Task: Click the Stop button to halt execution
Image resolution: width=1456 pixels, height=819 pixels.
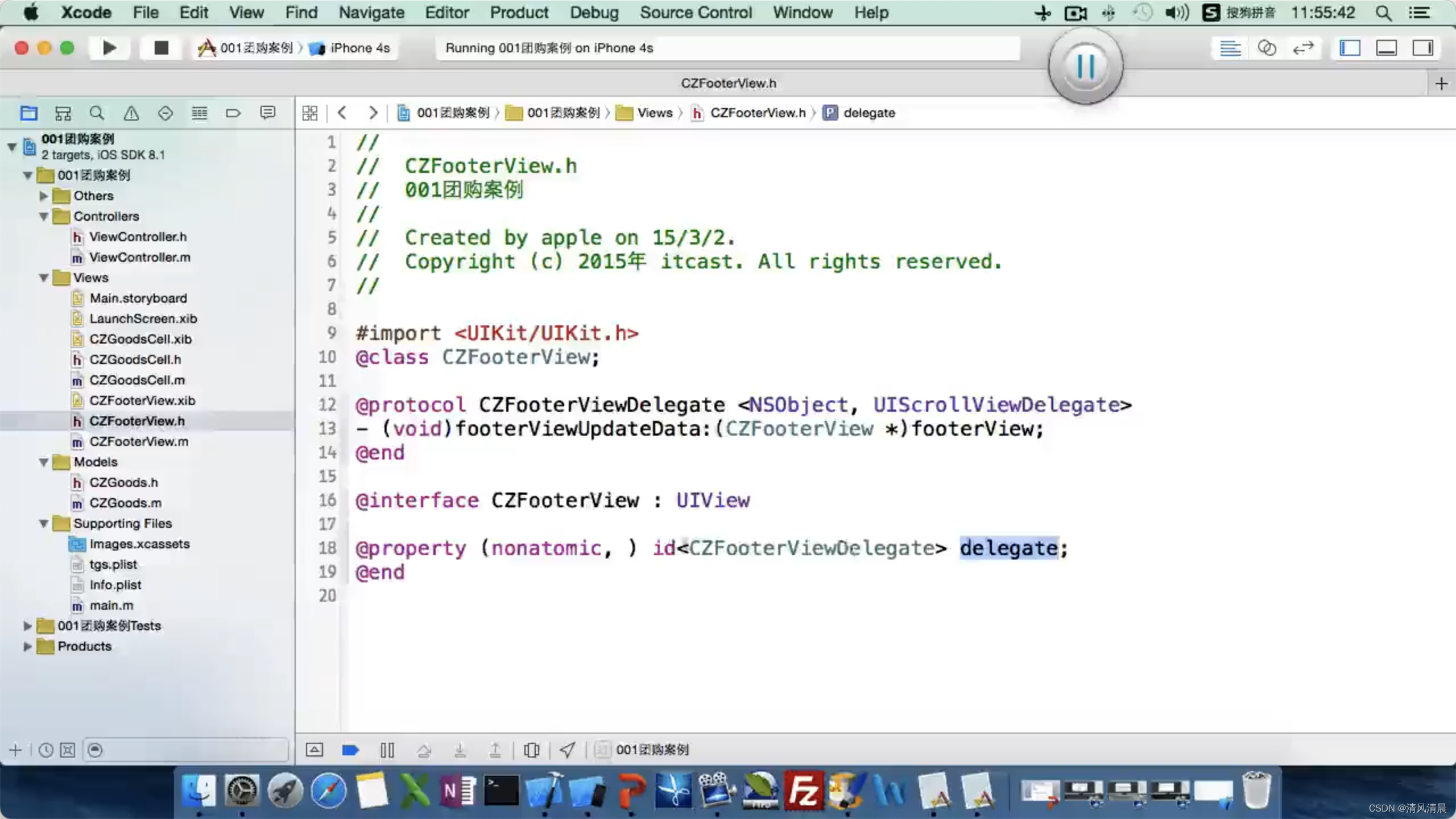Action: [x=159, y=47]
